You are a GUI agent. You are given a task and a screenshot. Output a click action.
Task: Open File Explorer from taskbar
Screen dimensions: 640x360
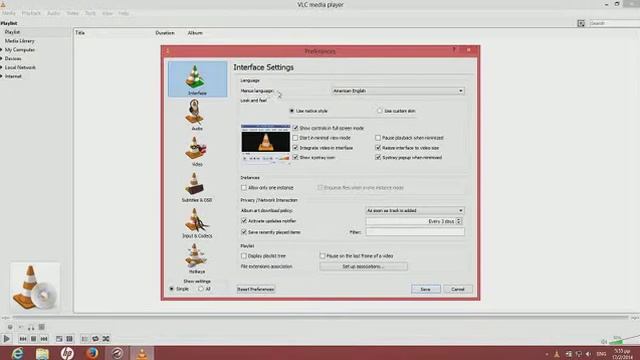(42, 353)
